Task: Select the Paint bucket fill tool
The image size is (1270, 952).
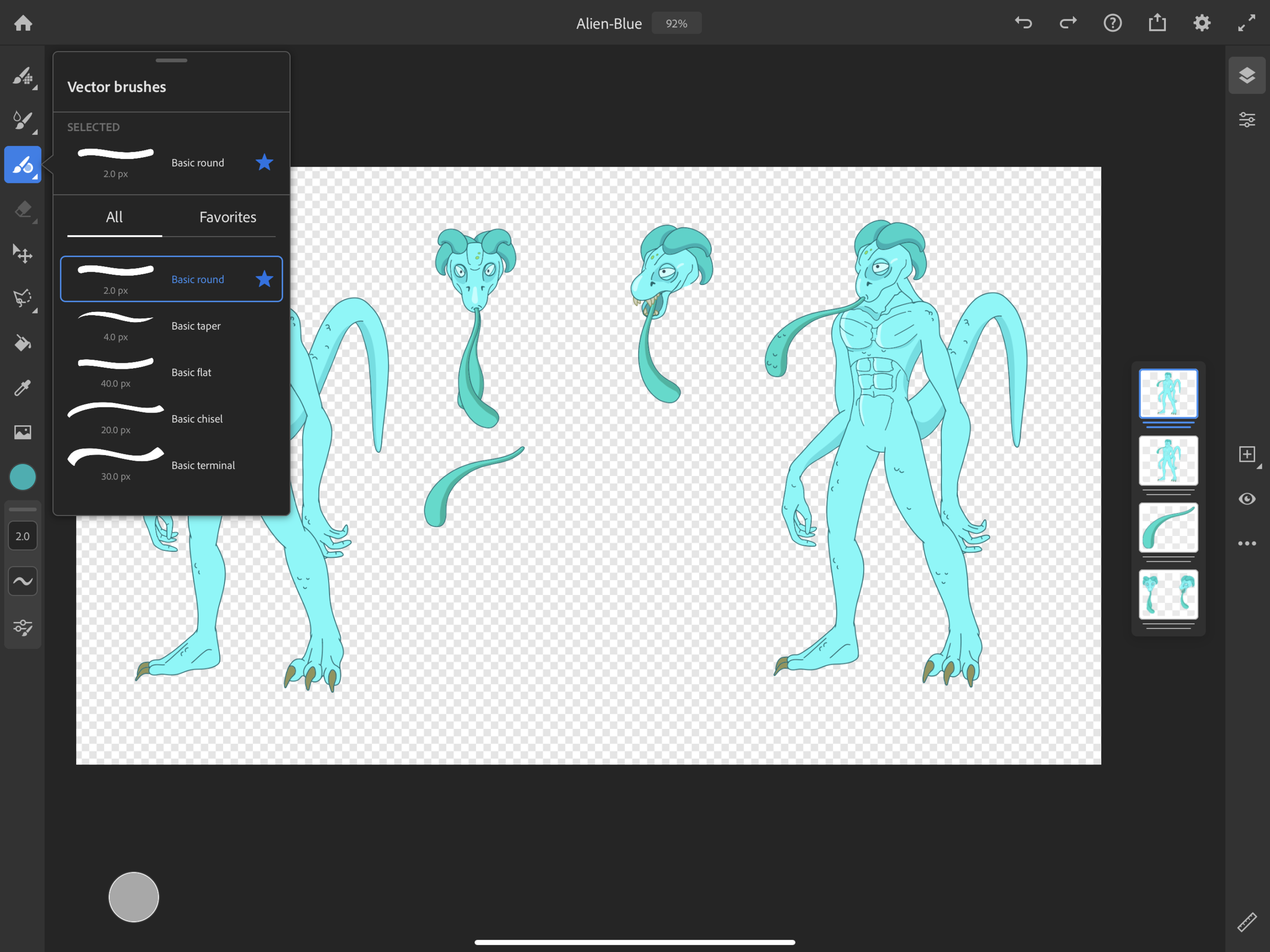Action: click(22, 343)
